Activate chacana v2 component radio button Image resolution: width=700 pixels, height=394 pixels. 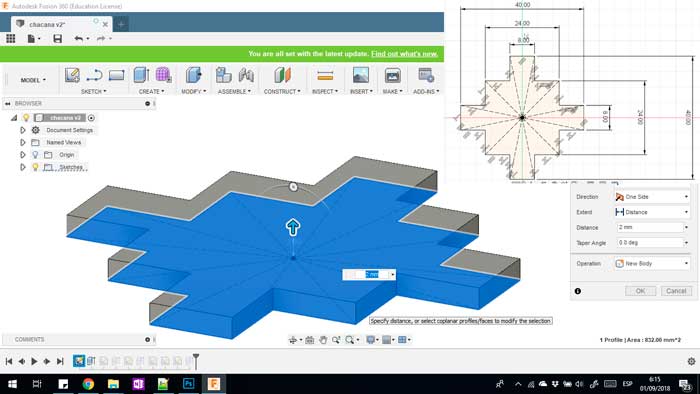pyautogui.click(x=92, y=118)
